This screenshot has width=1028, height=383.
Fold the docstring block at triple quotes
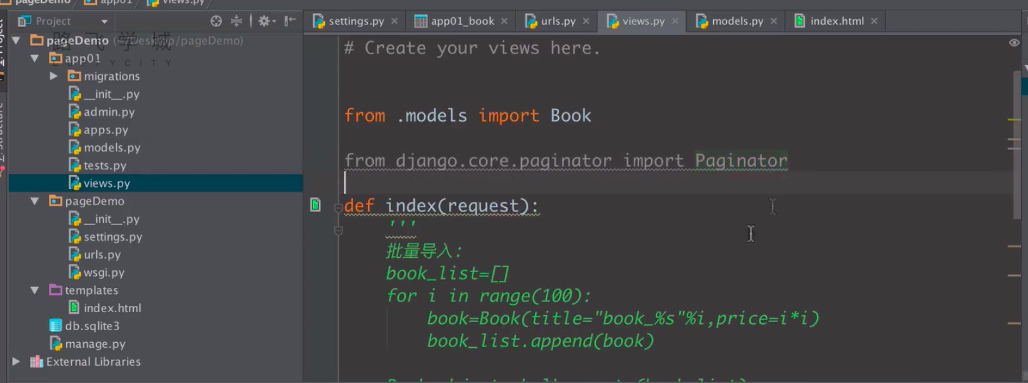click(338, 230)
